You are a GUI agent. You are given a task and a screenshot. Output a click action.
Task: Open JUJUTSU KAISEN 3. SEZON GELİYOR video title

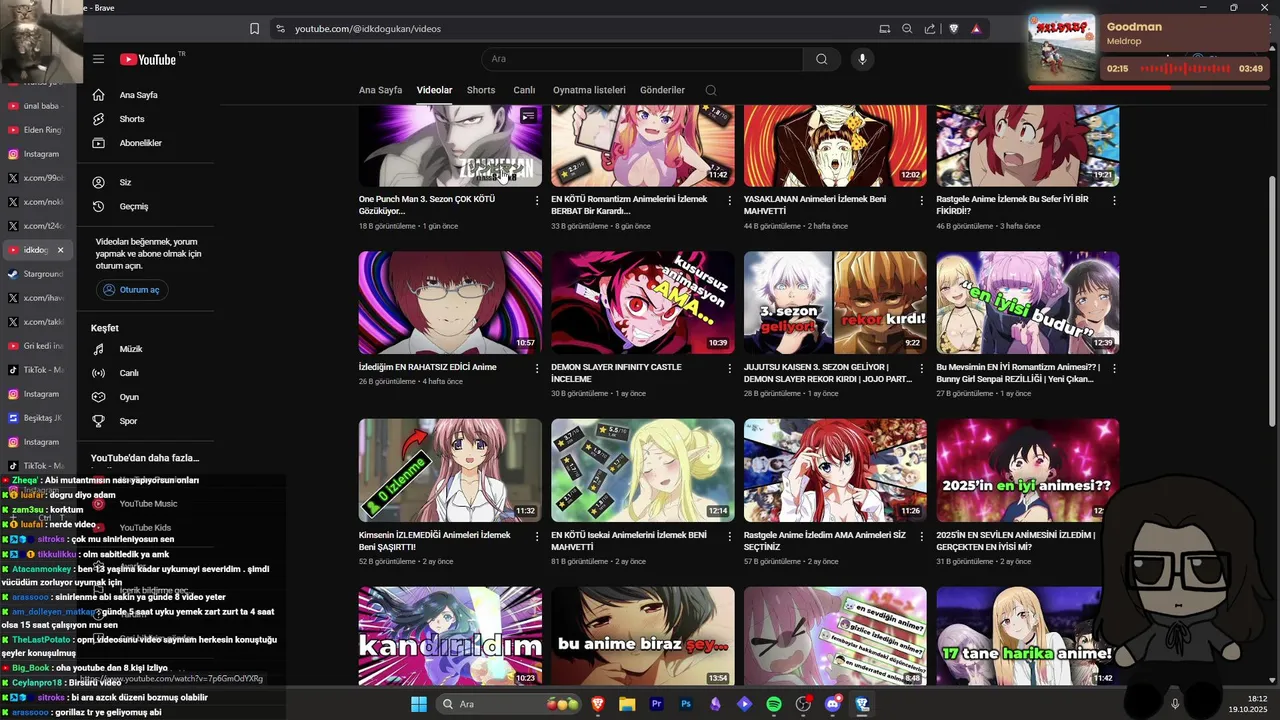coord(828,373)
